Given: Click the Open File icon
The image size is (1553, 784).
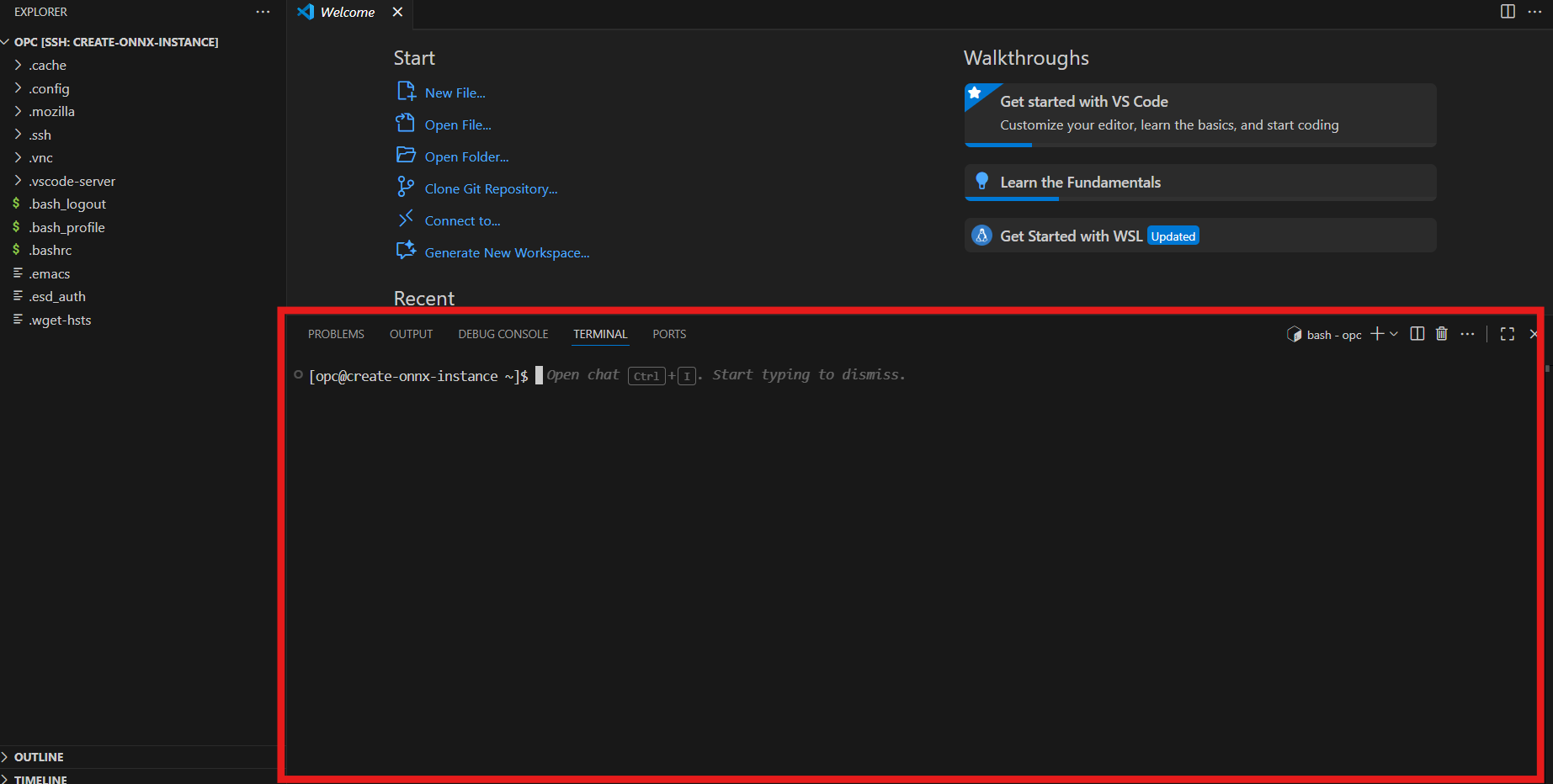Looking at the screenshot, I should (x=406, y=124).
